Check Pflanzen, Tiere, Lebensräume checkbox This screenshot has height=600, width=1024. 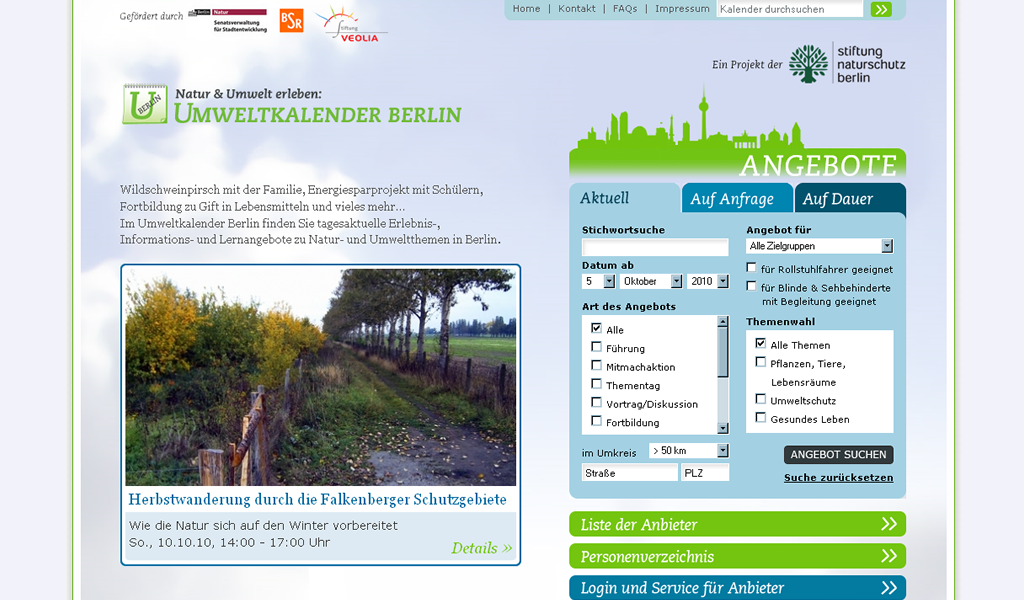[x=761, y=362]
